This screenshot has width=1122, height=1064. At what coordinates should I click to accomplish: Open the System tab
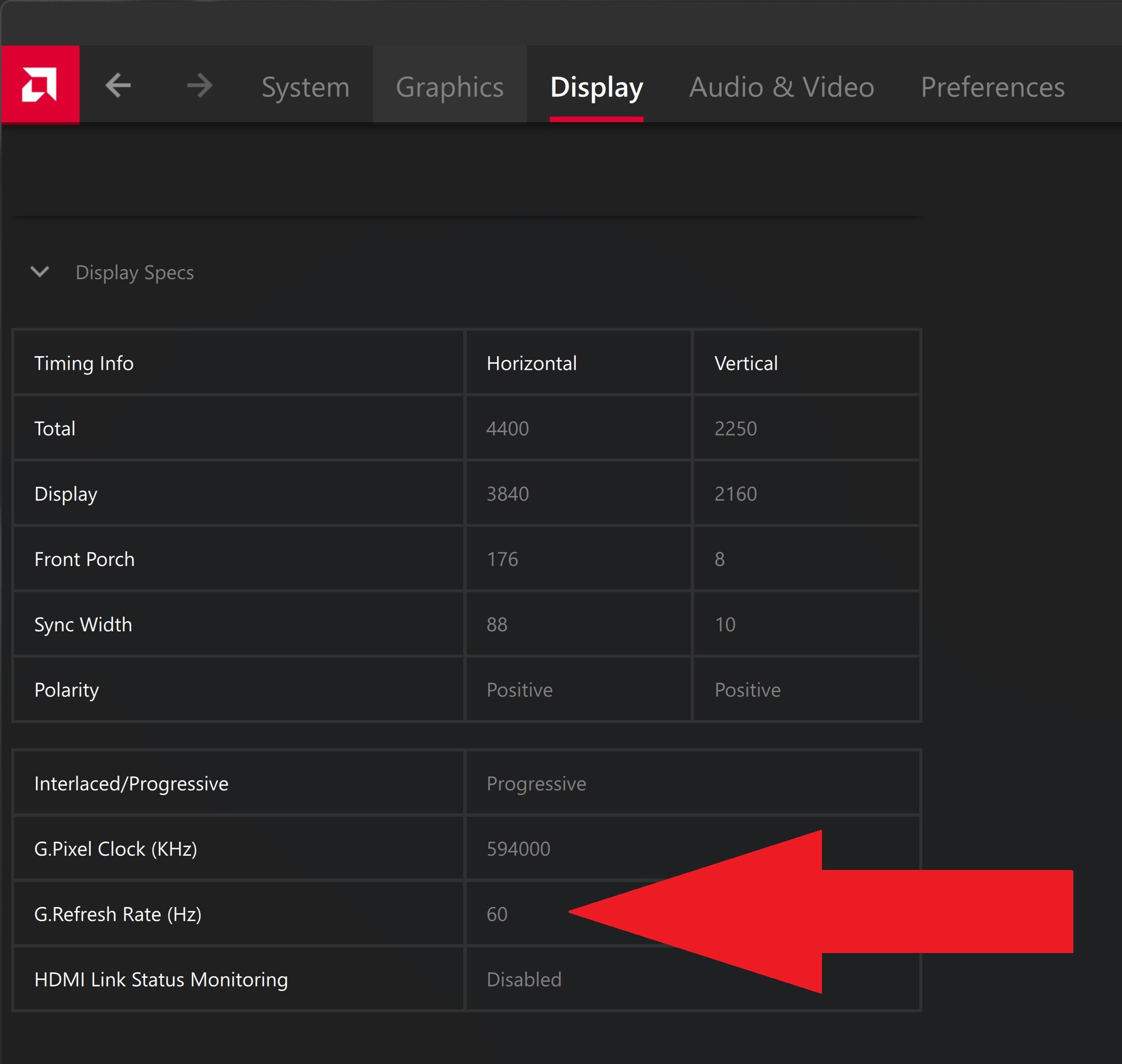(305, 87)
